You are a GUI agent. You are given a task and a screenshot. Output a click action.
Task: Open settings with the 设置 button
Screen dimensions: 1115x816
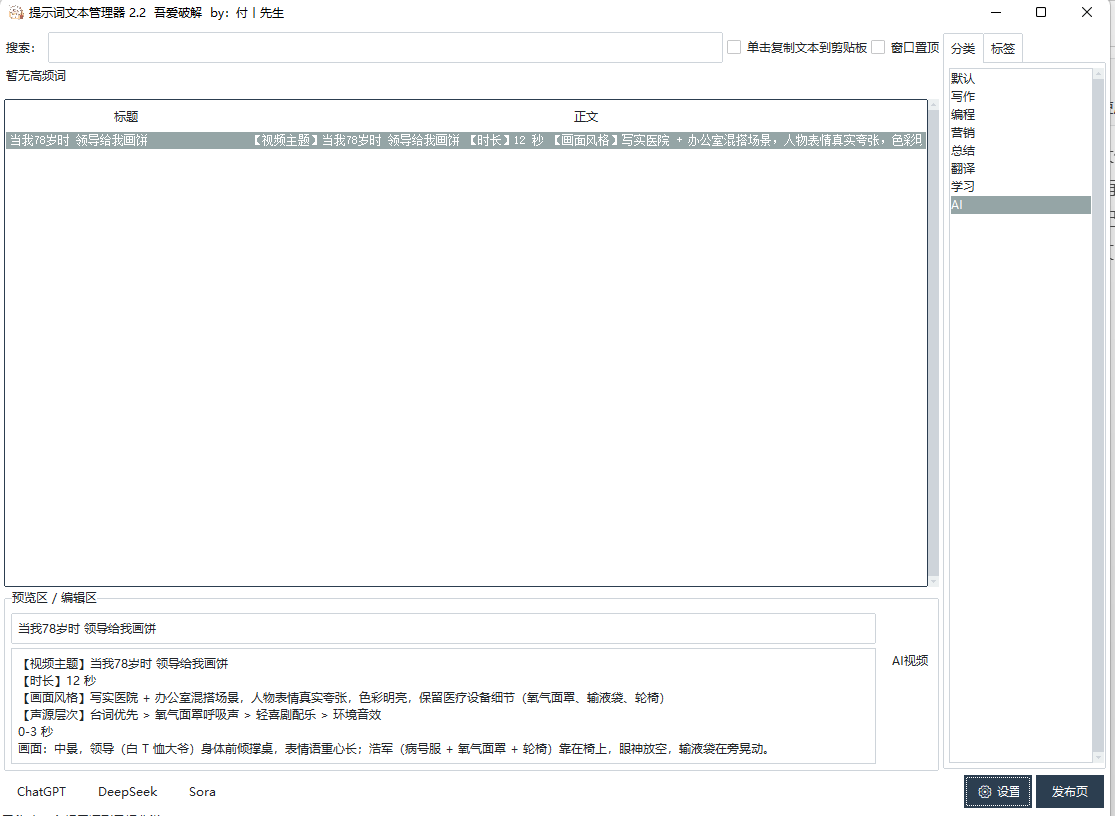[998, 791]
